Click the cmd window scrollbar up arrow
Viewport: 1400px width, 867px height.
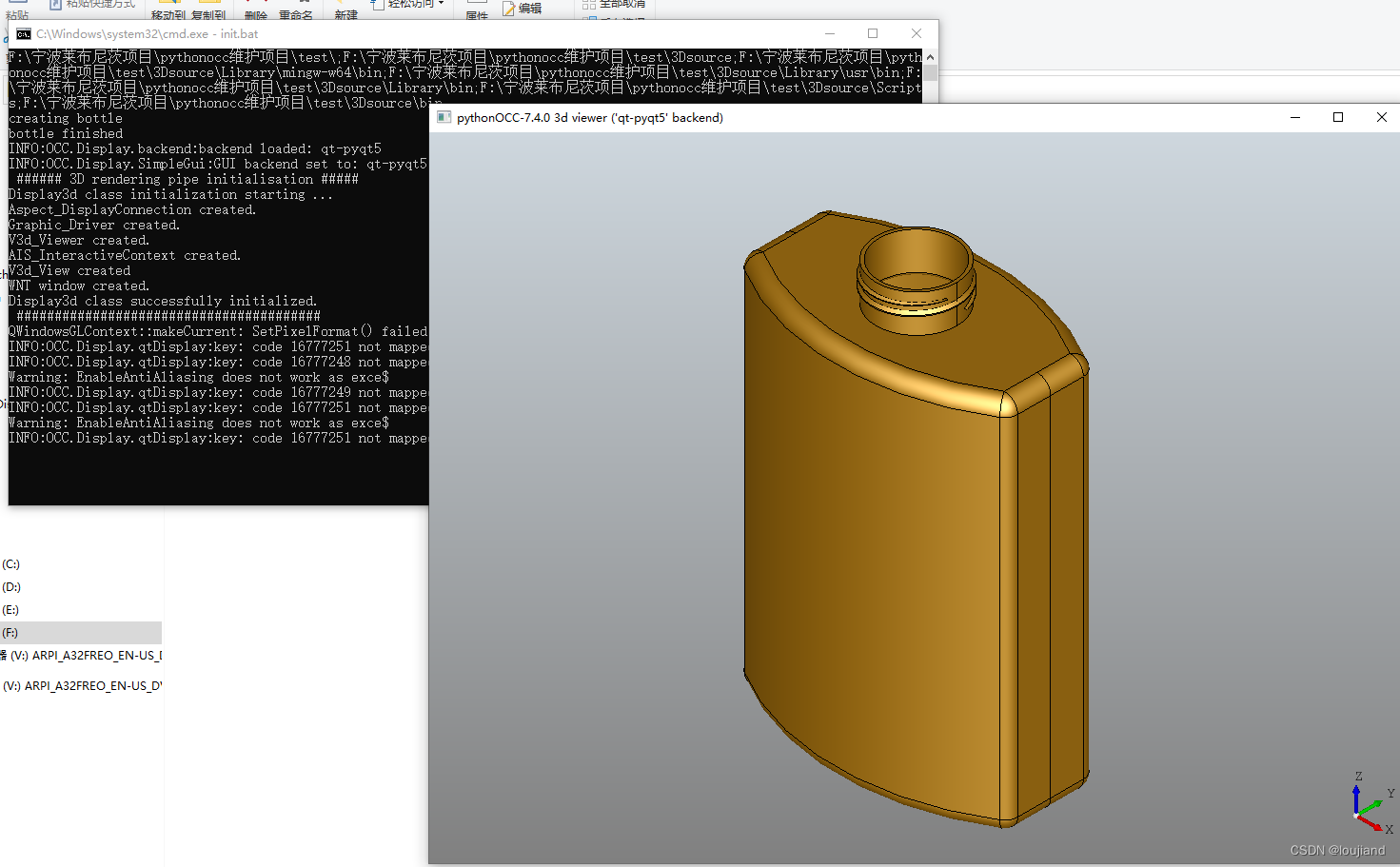point(930,57)
